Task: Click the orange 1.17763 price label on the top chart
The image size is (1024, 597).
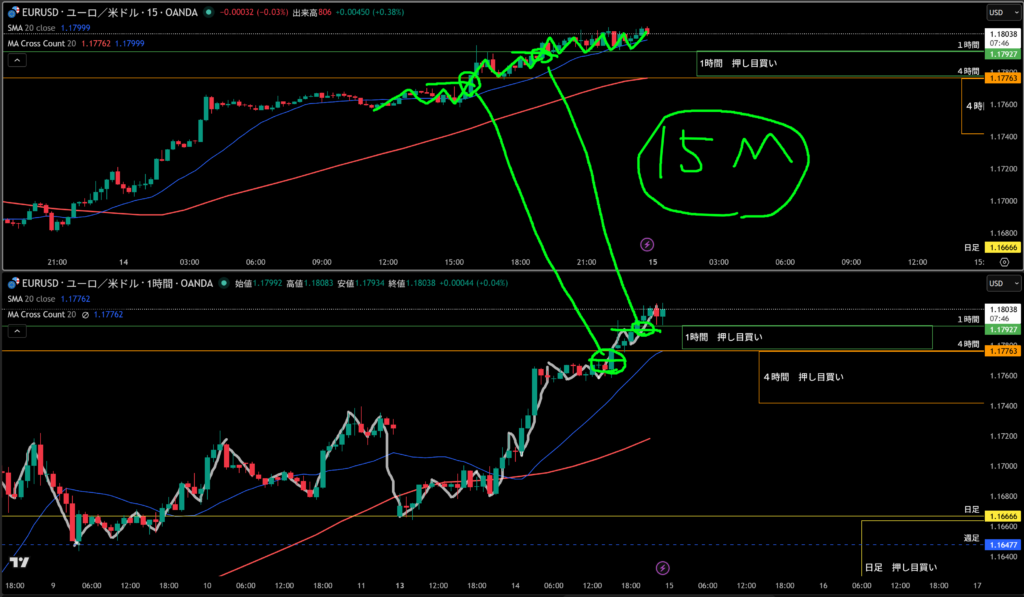Action: (x=1001, y=77)
